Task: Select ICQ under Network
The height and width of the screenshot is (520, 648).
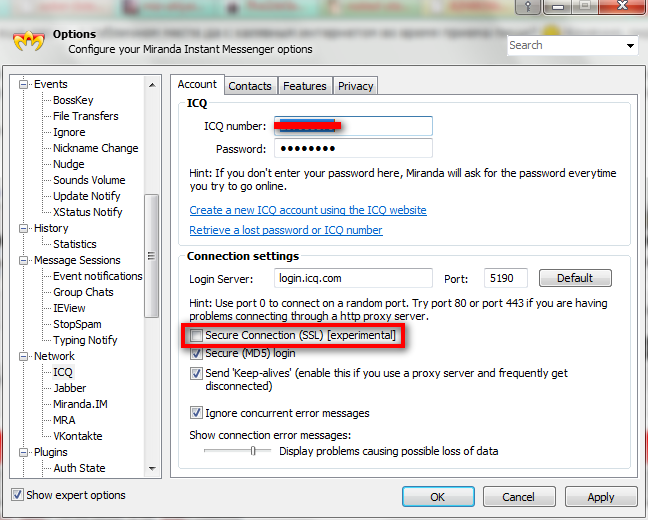Action: (x=62, y=372)
